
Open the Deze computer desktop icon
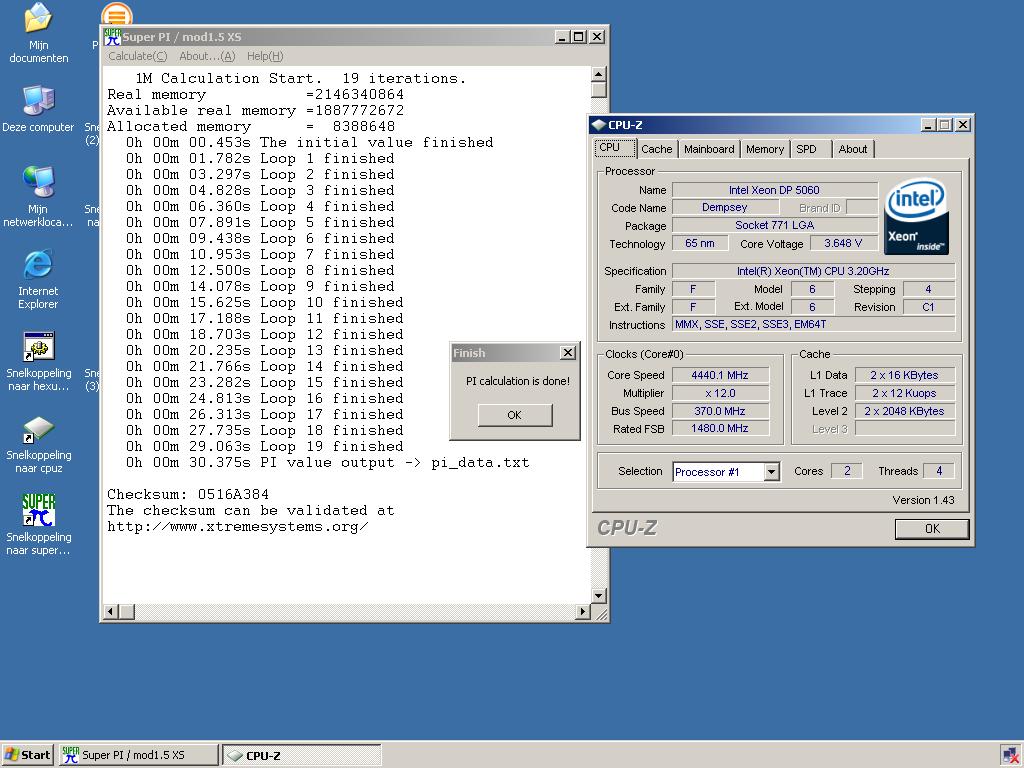39,108
